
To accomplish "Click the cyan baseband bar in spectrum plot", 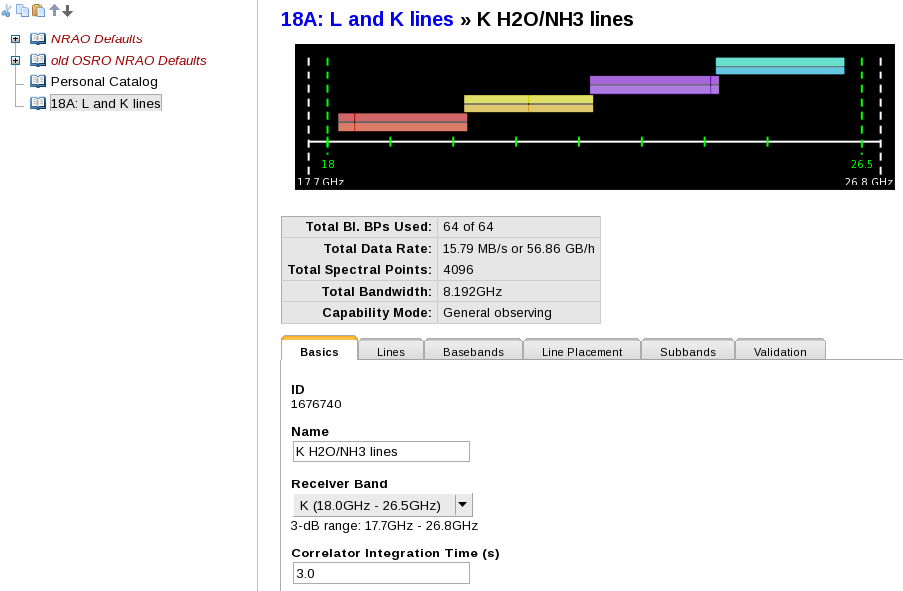I will point(779,66).
